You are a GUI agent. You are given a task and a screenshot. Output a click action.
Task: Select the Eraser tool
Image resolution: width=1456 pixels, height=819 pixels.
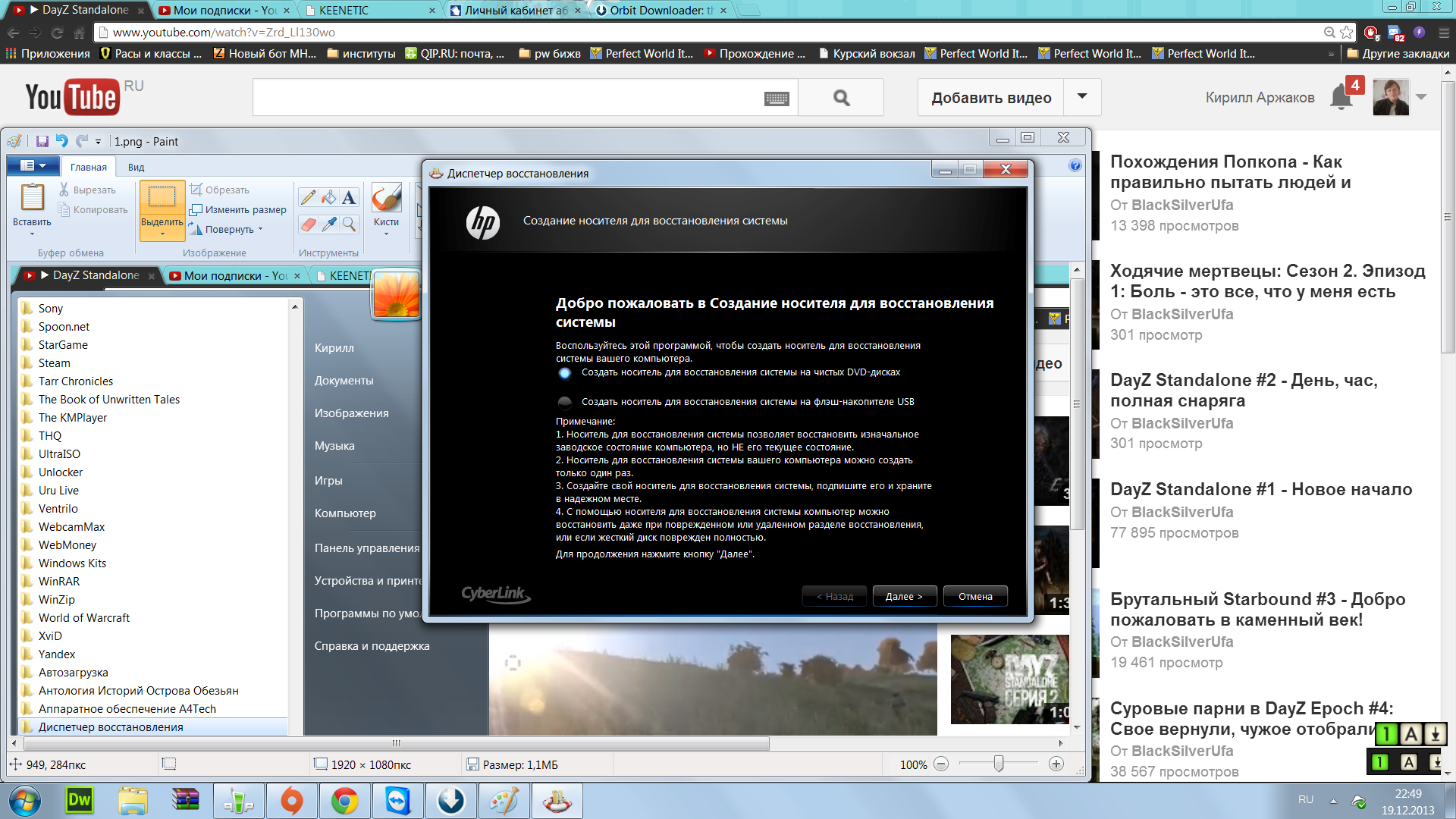308,224
